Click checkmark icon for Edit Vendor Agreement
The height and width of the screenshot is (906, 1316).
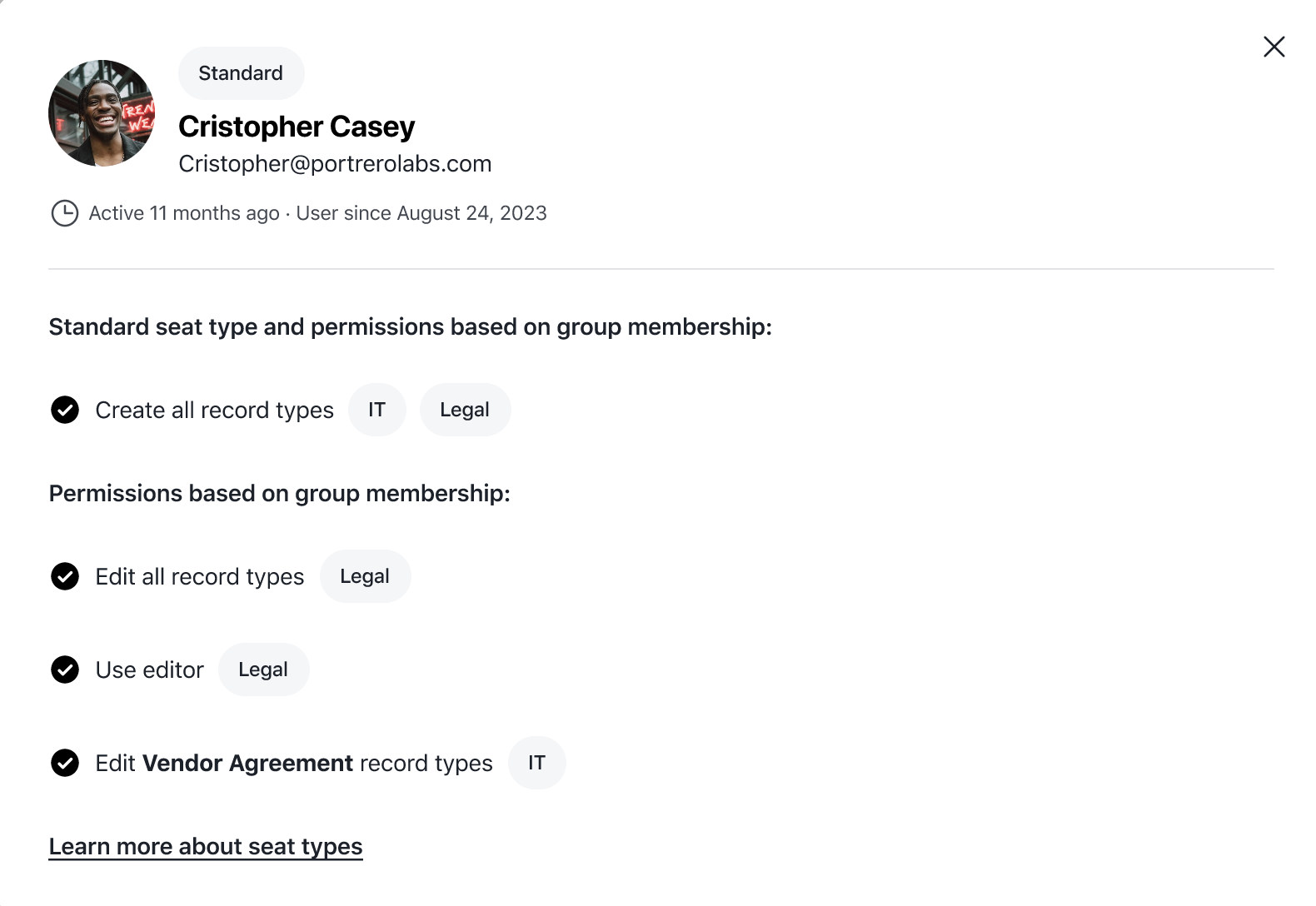(x=65, y=763)
